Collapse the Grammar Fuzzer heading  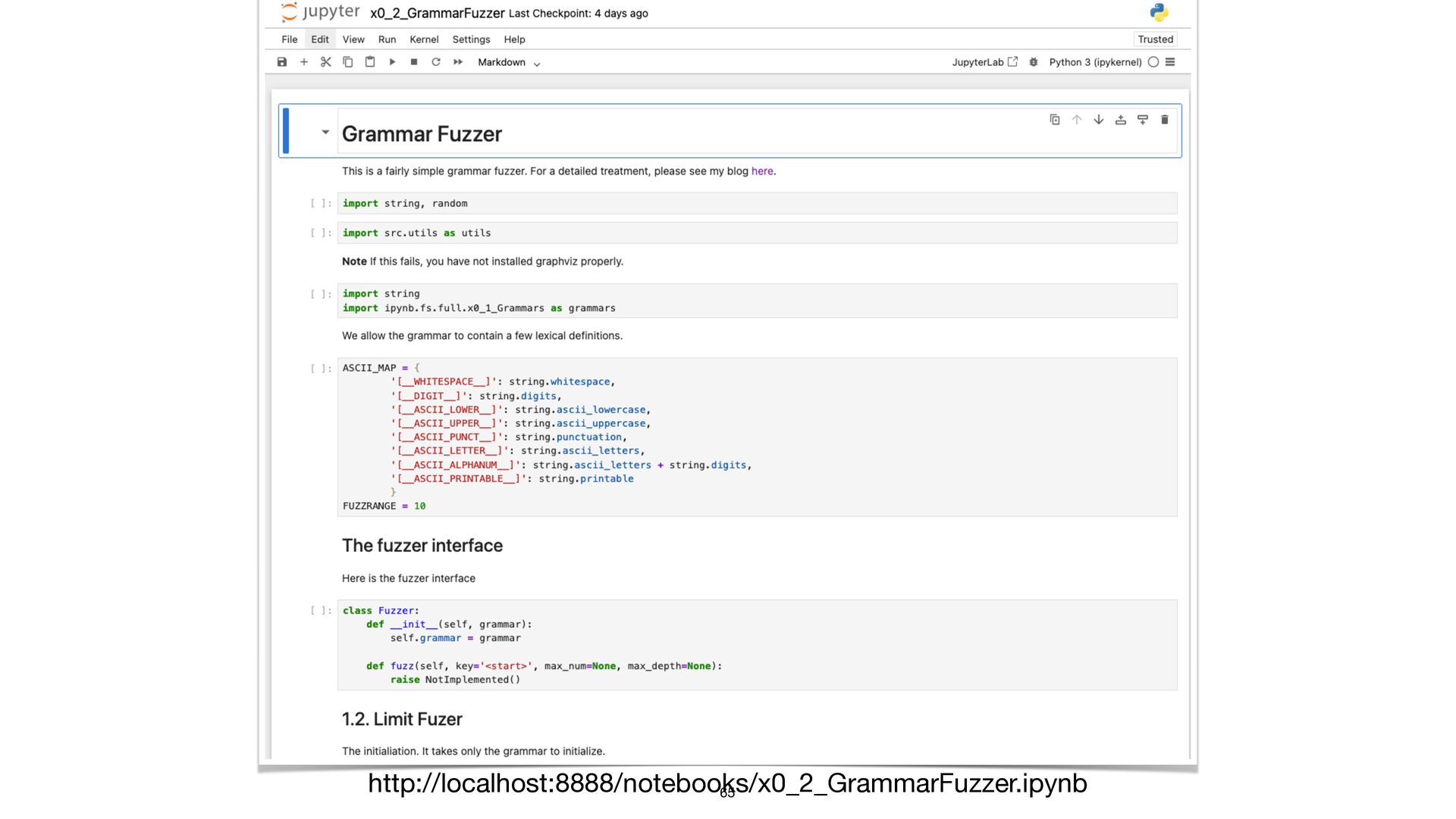pyautogui.click(x=325, y=133)
